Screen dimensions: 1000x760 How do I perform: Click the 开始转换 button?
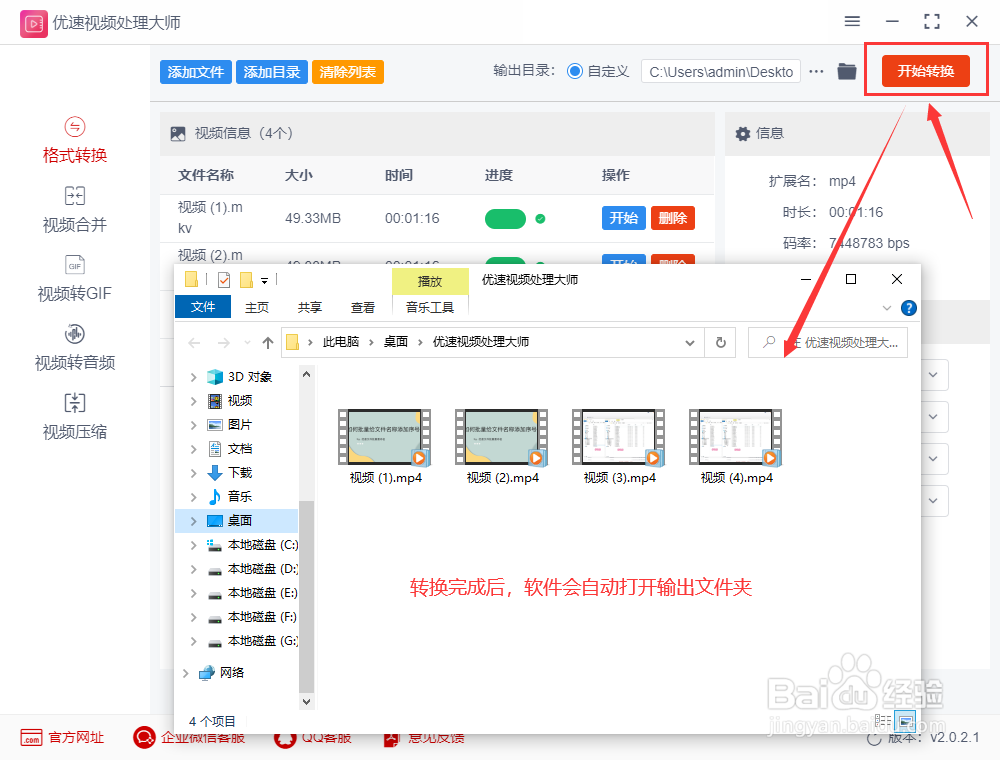coord(926,71)
